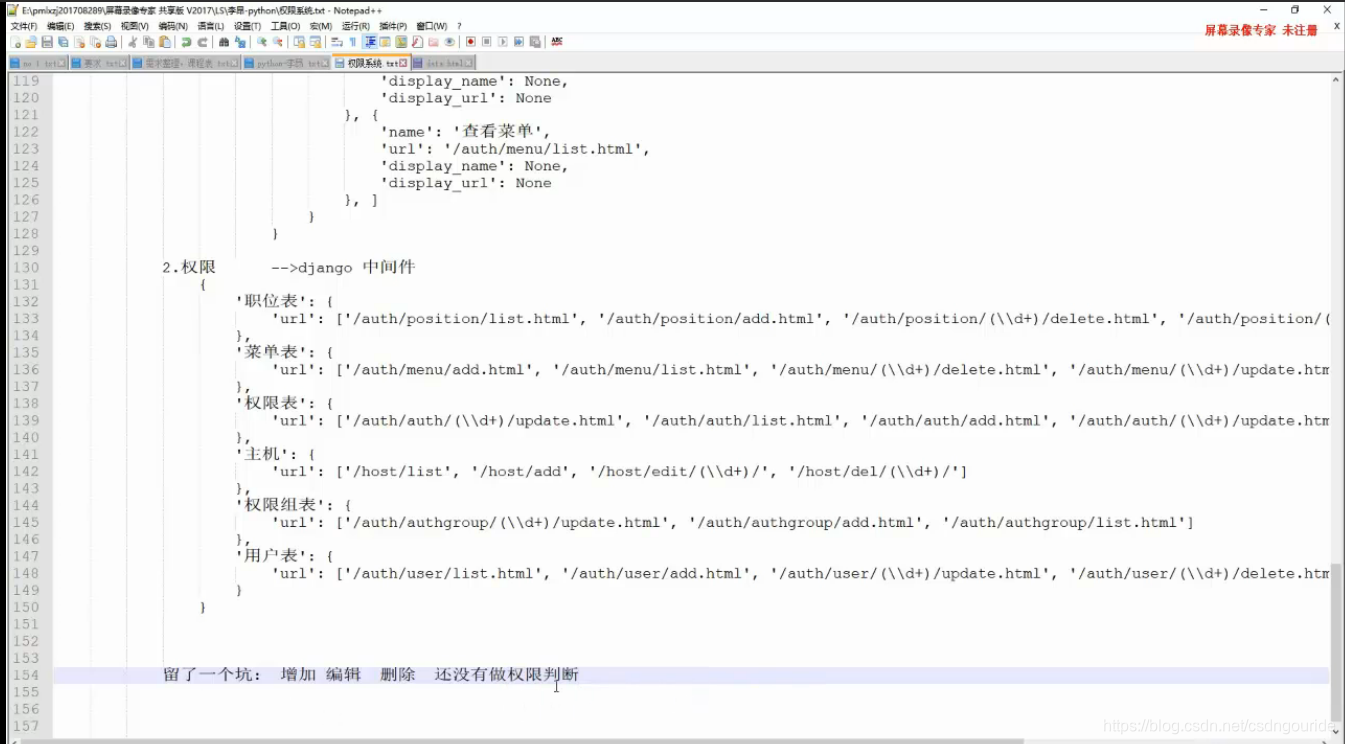1345x744 pixels.
Task: Switch to the 需求整理 课程表 txt tab
Action: coord(185,63)
